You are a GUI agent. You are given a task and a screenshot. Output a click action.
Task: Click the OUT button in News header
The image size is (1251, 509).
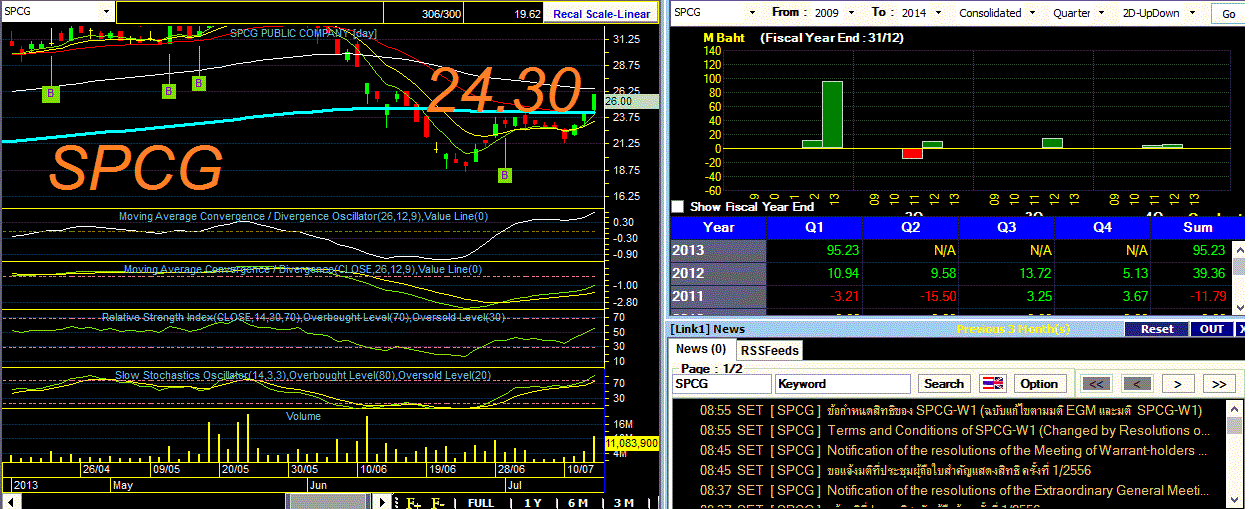[1212, 328]
